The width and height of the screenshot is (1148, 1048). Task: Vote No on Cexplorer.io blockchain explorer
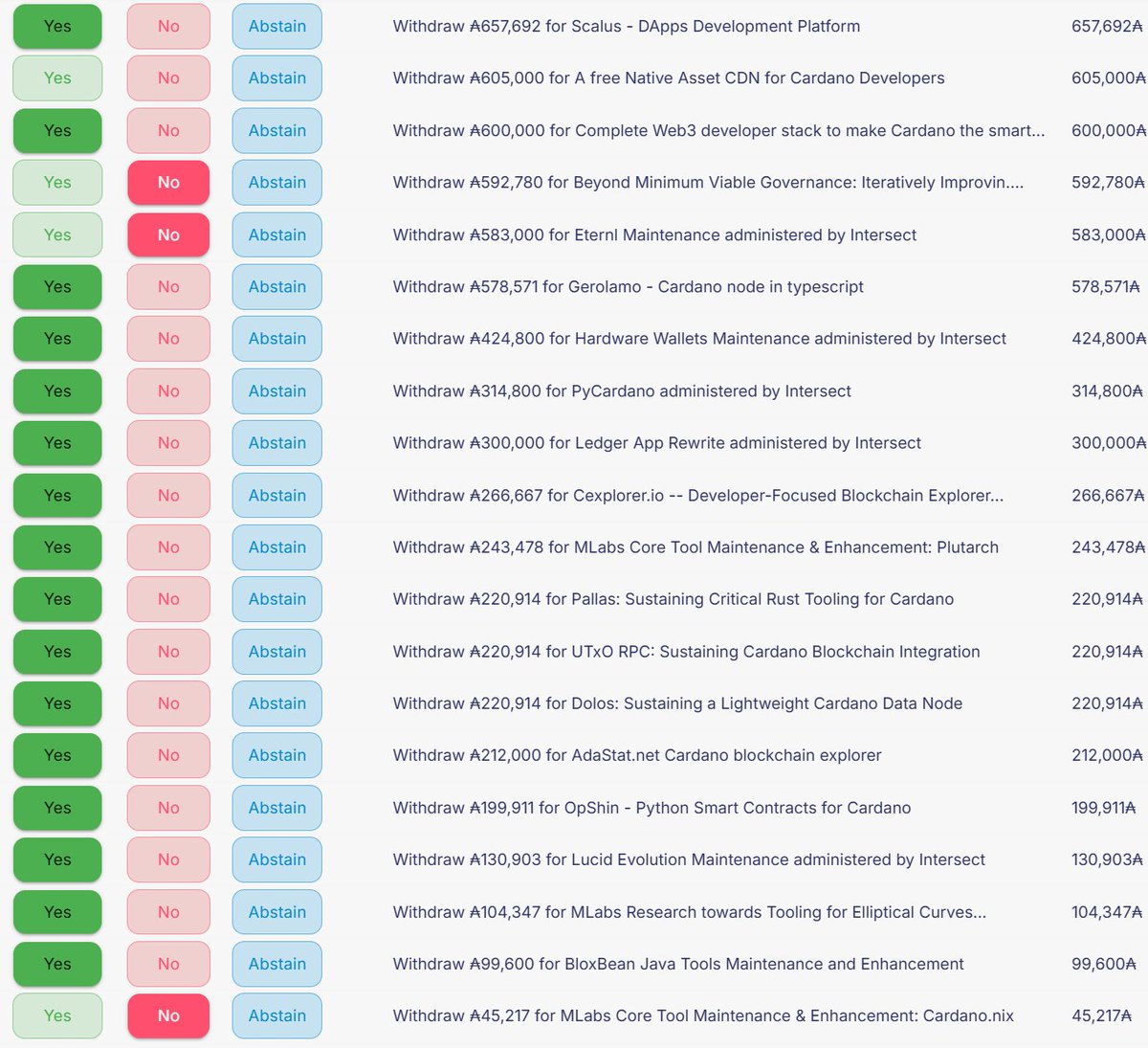(168, 496)
